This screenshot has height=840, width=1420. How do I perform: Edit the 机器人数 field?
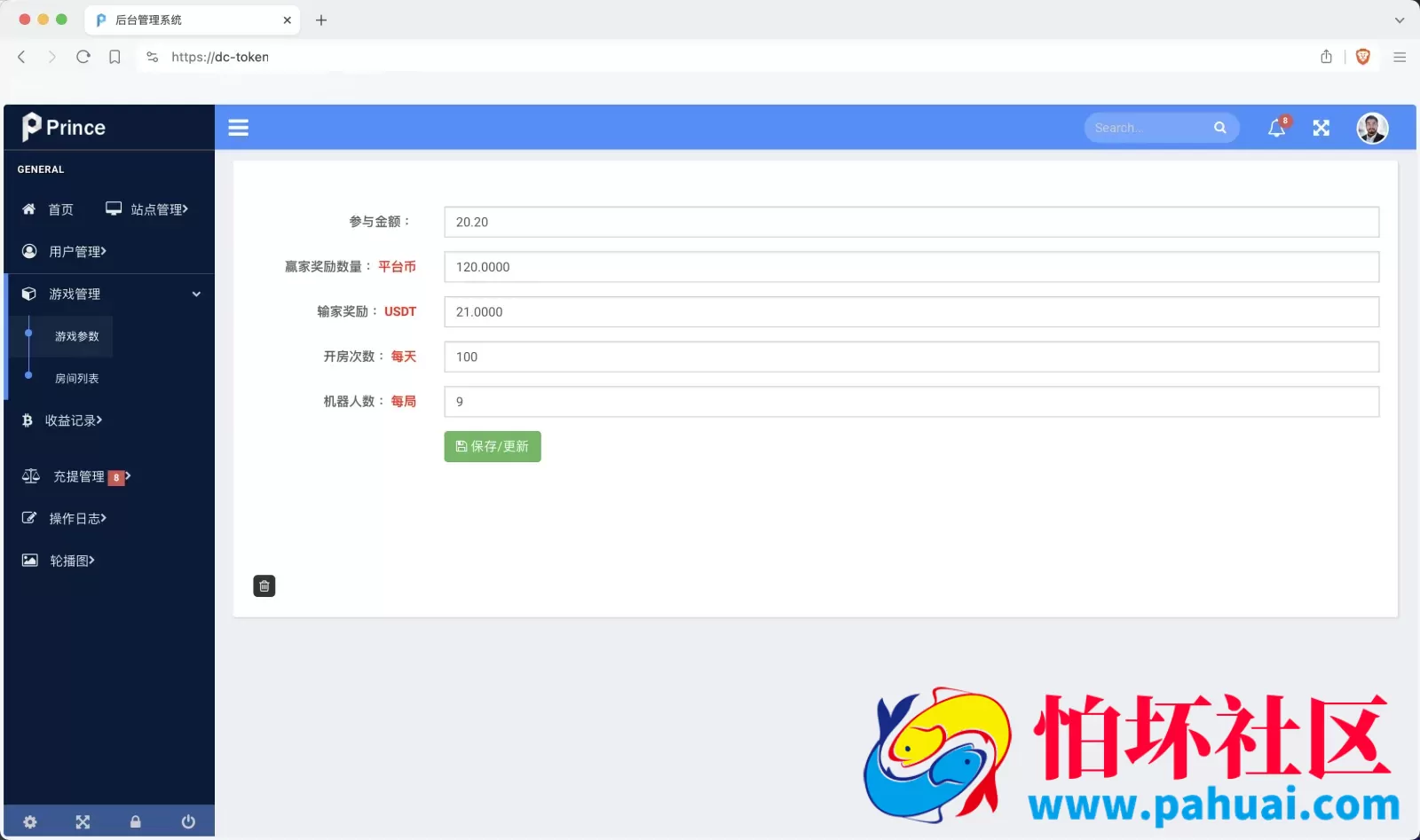[911, 402]
